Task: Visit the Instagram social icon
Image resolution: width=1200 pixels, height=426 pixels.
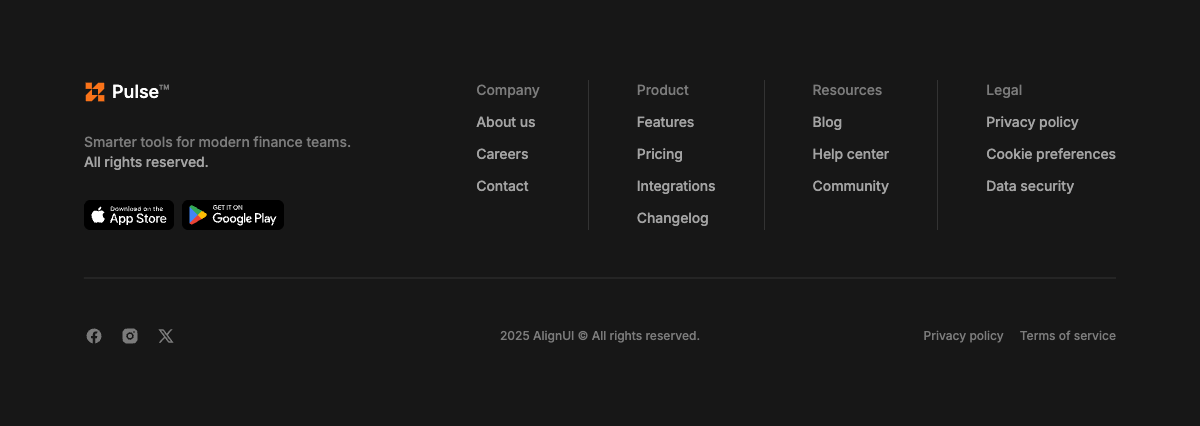Action: pos(130,336)
